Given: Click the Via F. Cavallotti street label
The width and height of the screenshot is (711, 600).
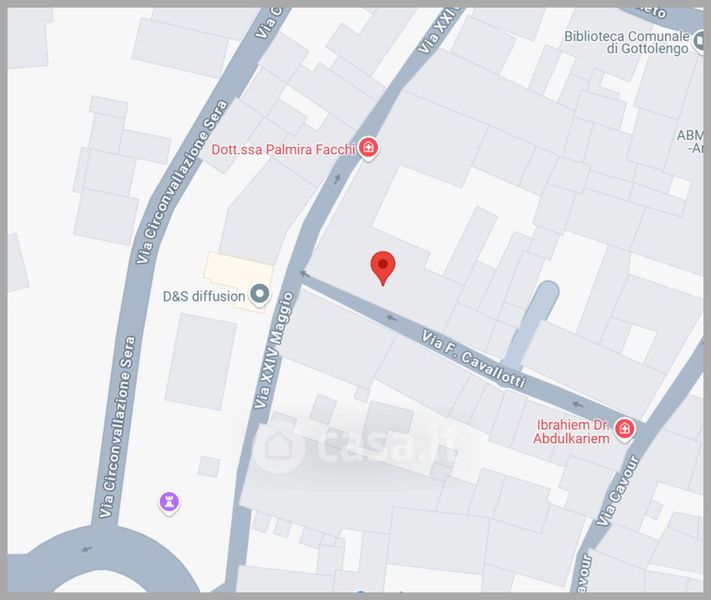Looking at the screenshot, I should [x=474, y=359].
